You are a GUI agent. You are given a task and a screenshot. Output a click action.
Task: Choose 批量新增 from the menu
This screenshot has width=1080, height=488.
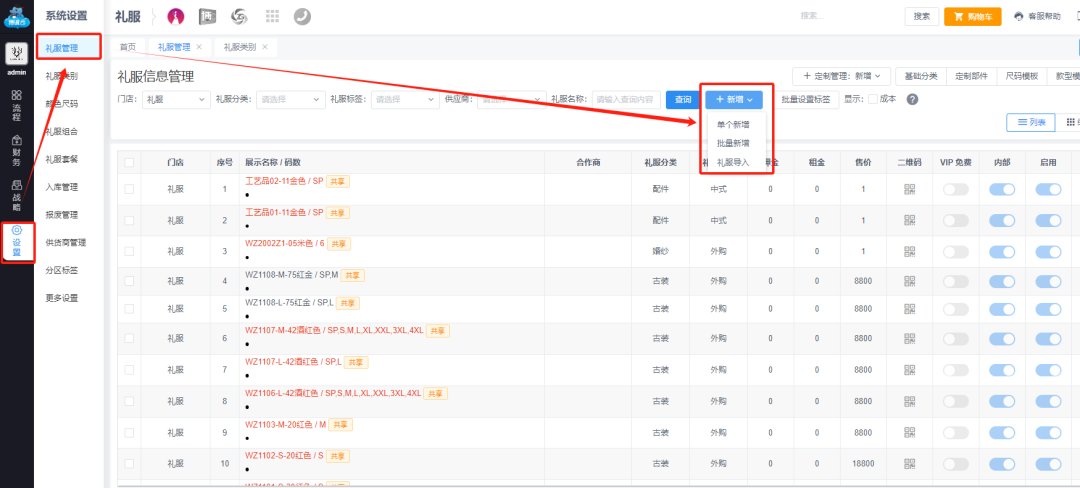tap(732, 143)
